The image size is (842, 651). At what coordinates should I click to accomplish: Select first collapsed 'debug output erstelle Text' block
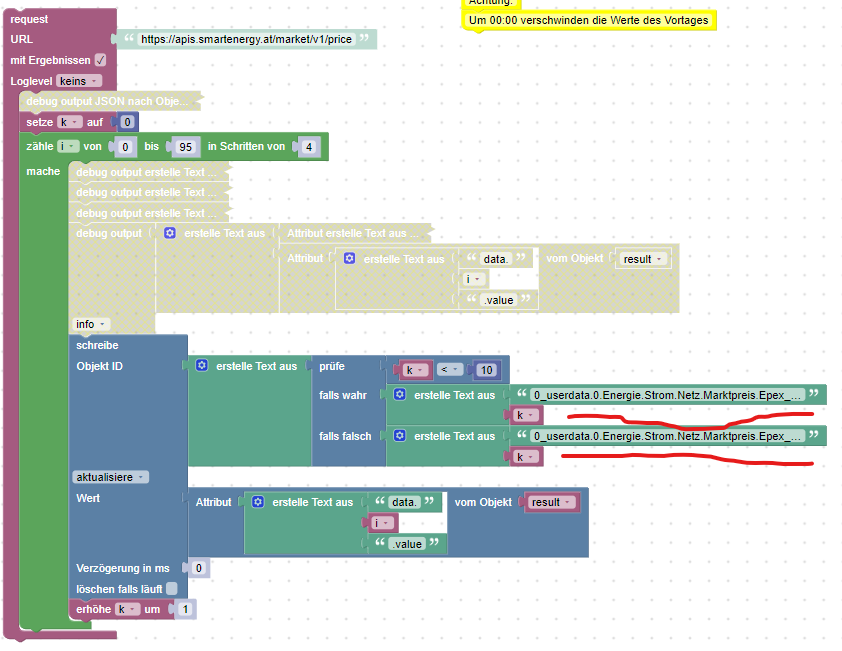(149, 172)
